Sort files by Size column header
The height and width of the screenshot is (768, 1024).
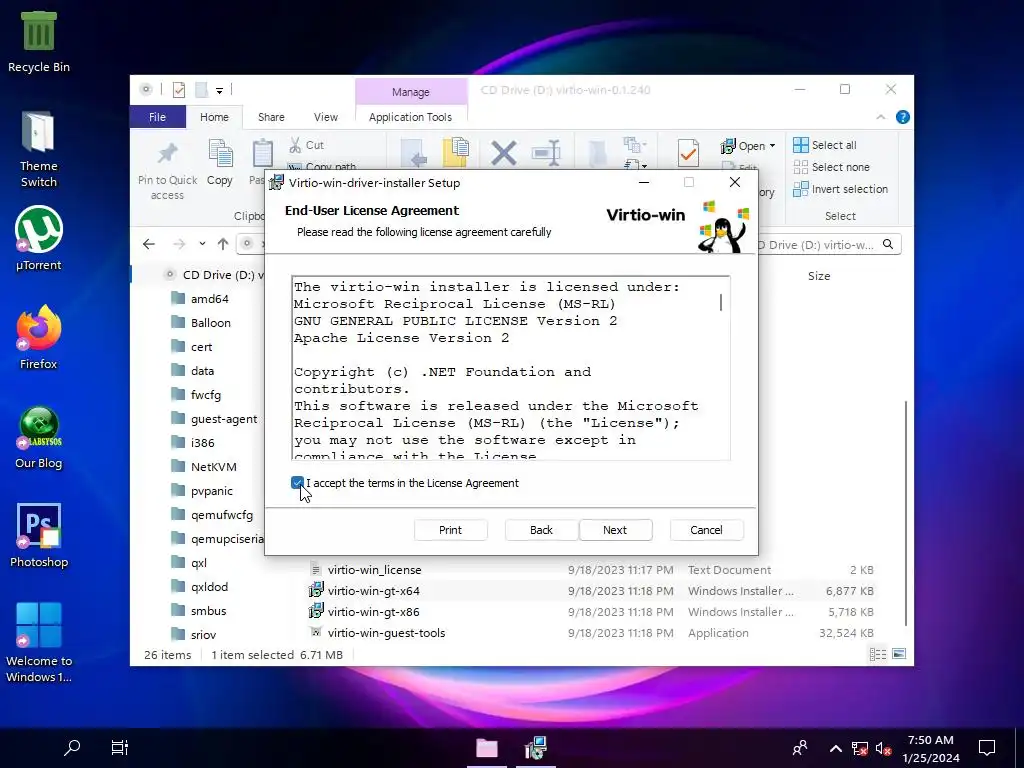pyautogui.click(x=819, y=276)
